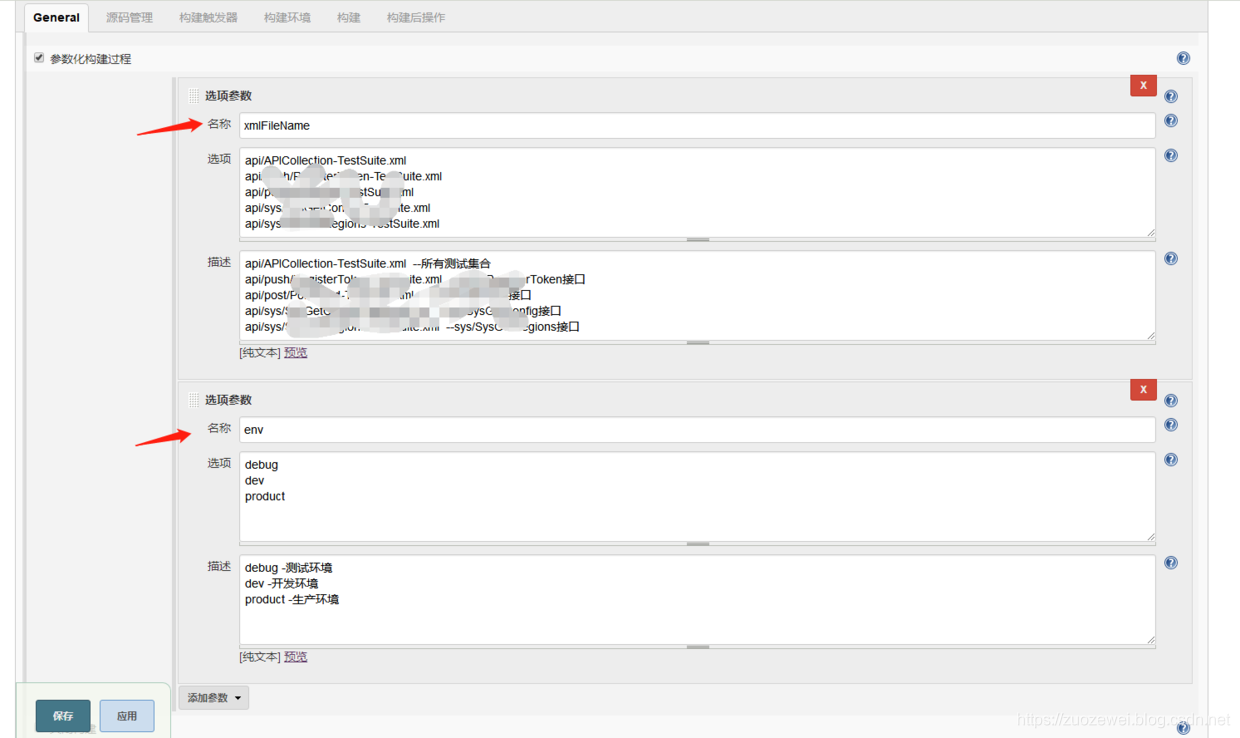Open help for xmlFileName choices field
The image size is (1240, 738).
click(x=1171, y=156)
